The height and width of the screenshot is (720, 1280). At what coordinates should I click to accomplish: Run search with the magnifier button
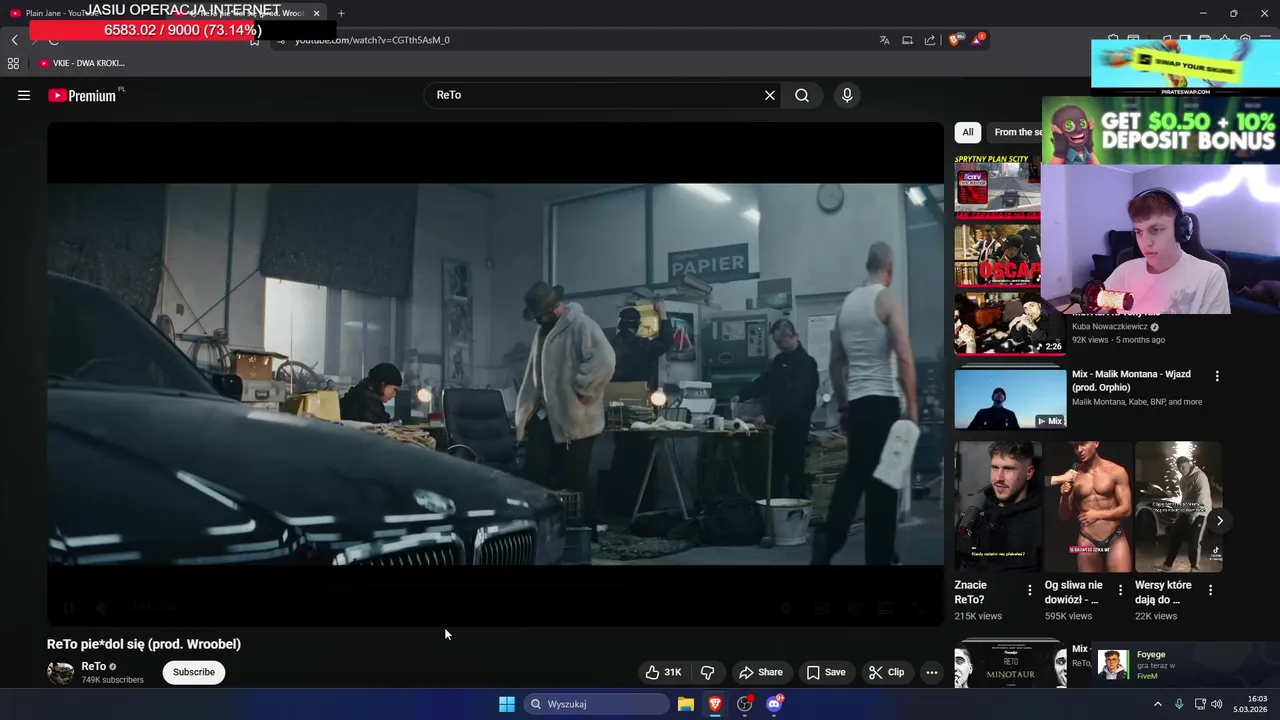(802, 95)
